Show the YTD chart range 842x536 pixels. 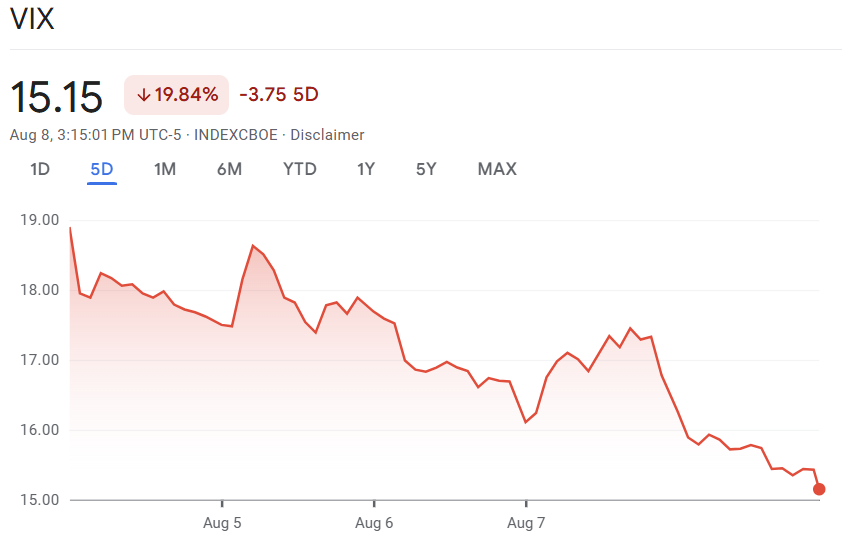point(300,169)
